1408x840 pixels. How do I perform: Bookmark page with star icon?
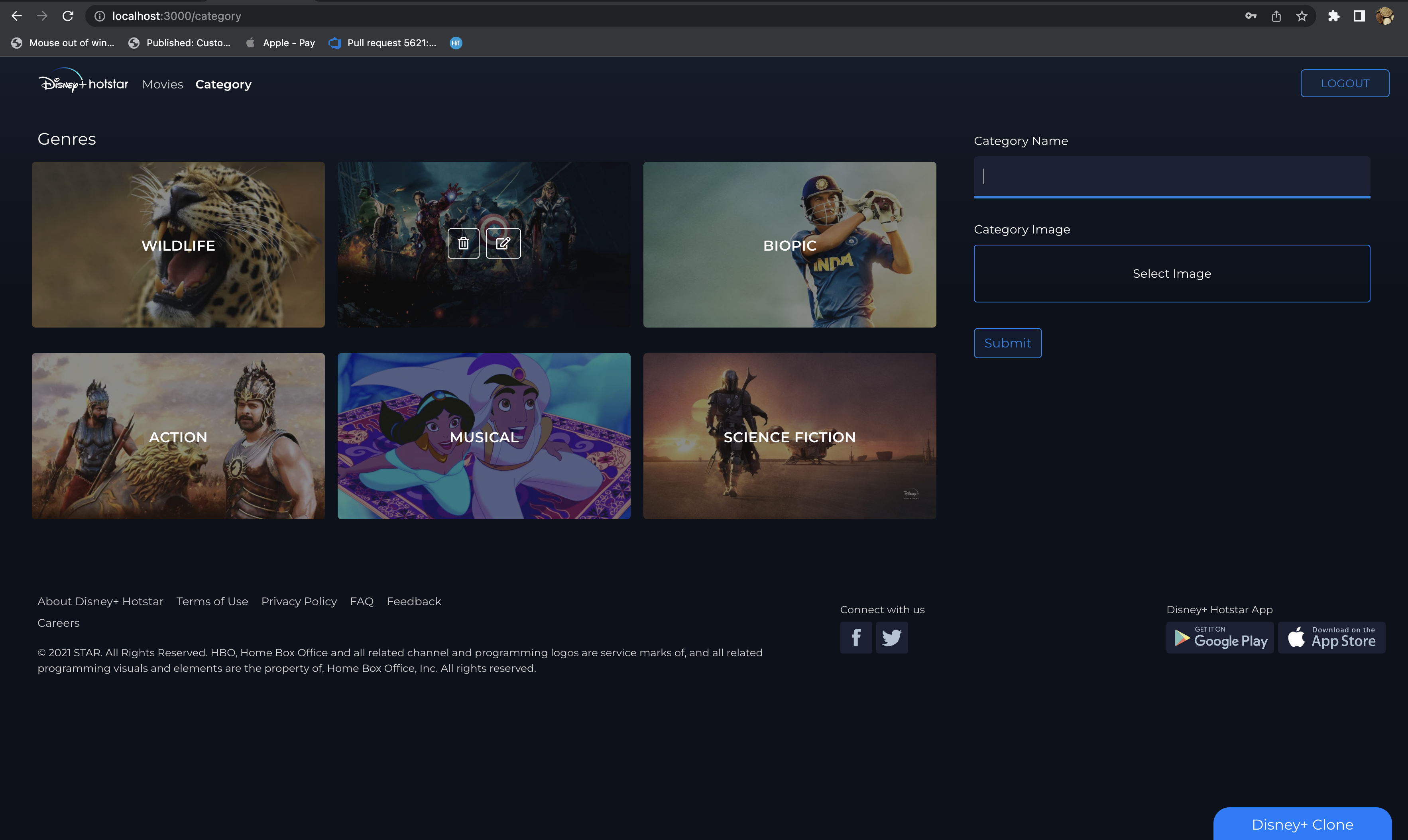1302,16
